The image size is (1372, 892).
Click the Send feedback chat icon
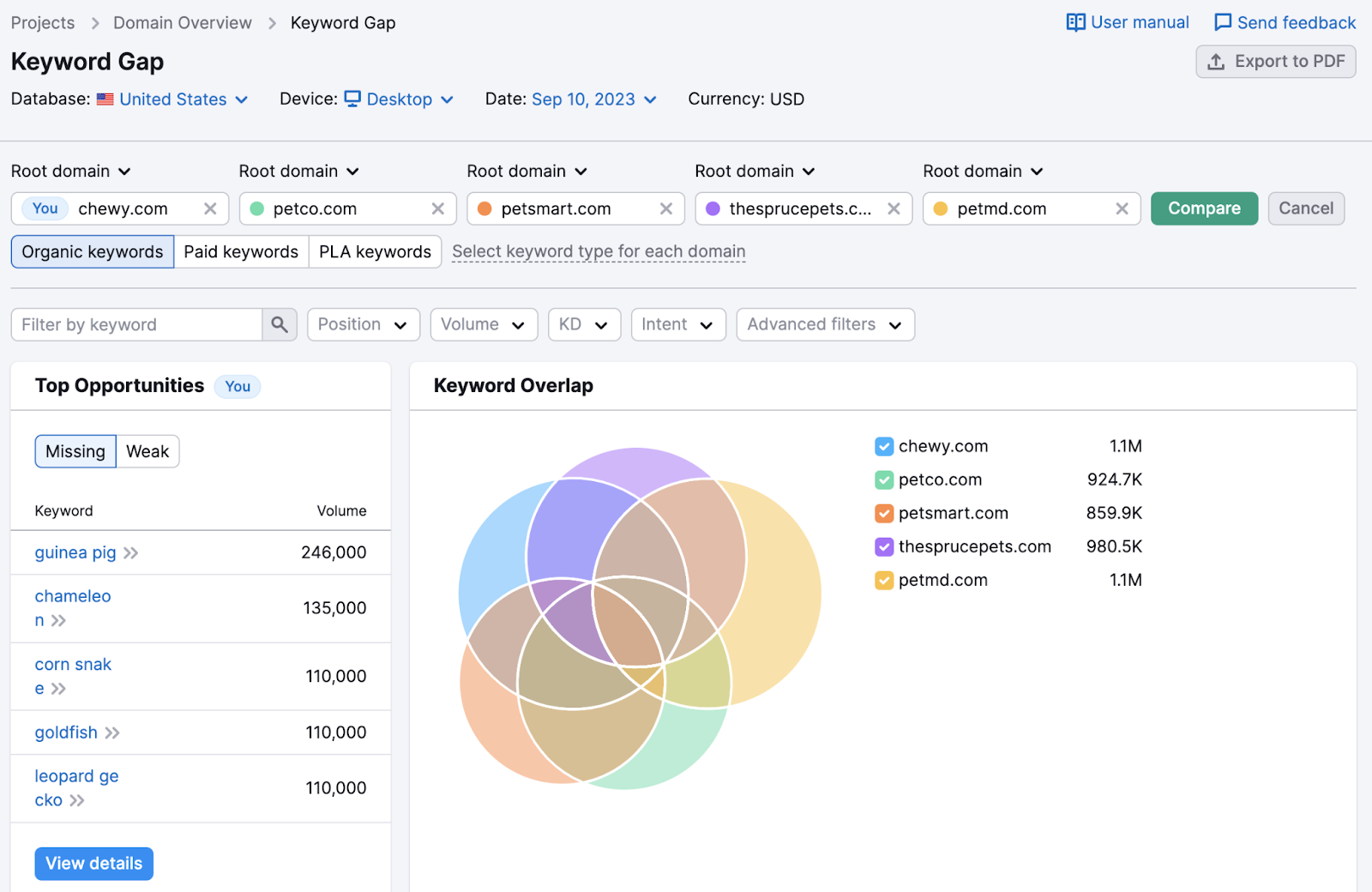[x=1223, y=22]
